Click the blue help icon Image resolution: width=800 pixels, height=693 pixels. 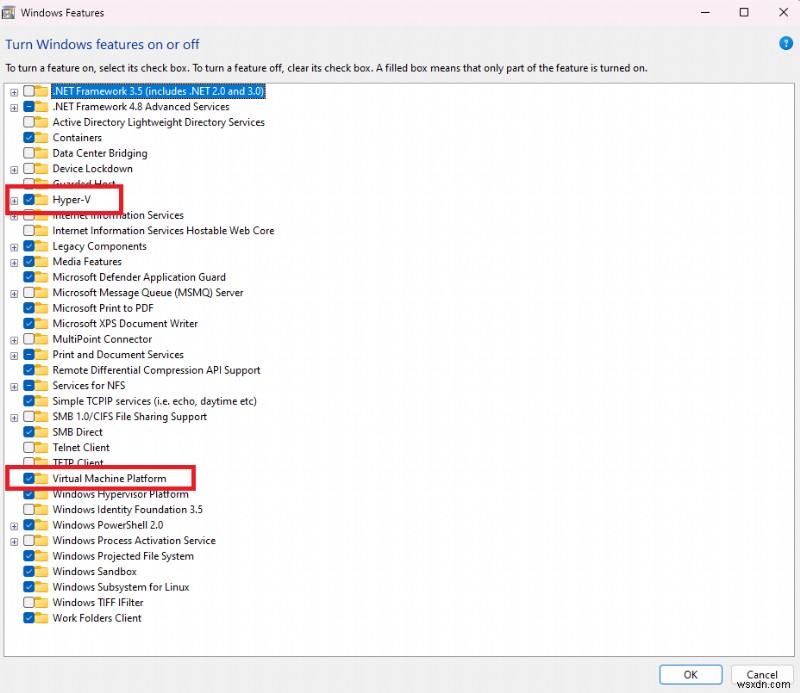coord(786,44)
